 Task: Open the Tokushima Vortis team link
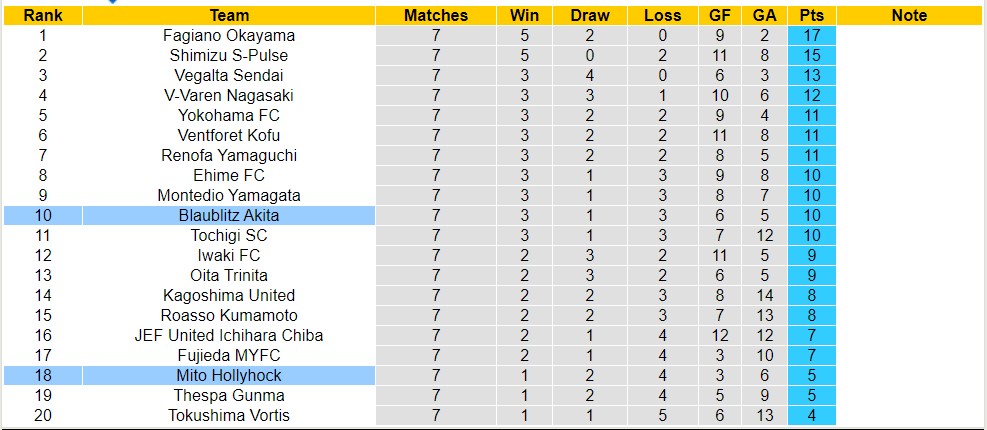tap(229, 415)
